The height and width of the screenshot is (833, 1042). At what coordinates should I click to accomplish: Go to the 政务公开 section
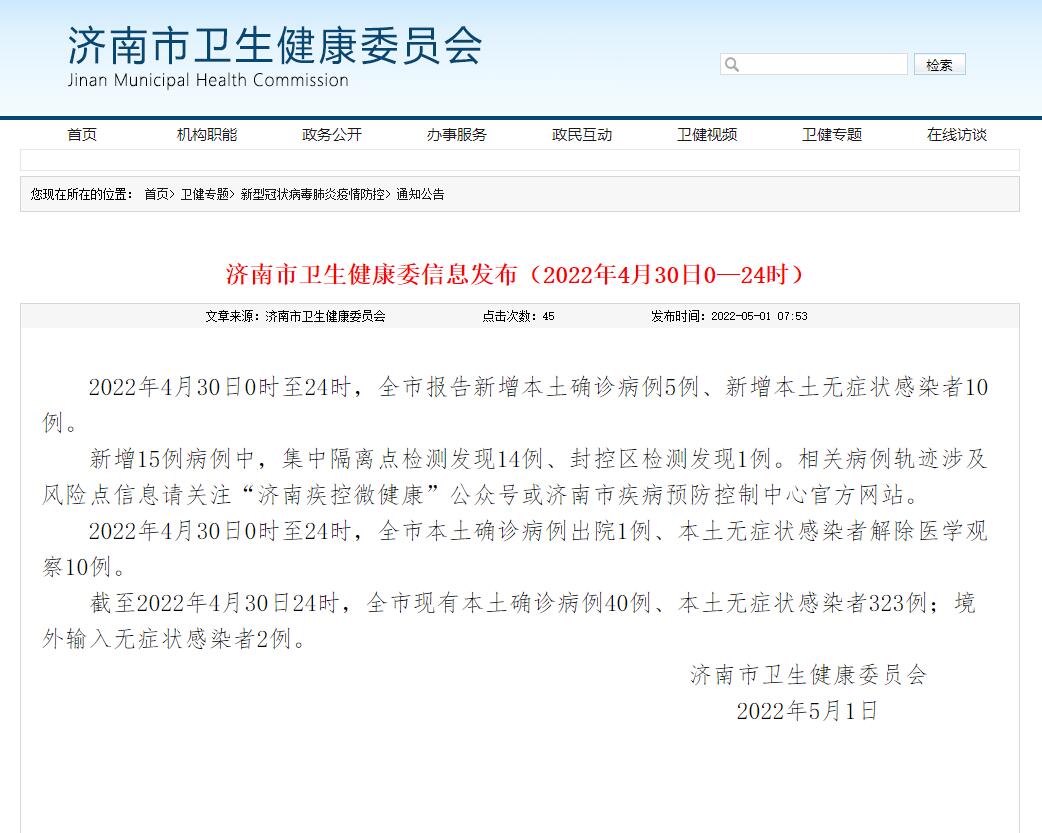point(332,135)
